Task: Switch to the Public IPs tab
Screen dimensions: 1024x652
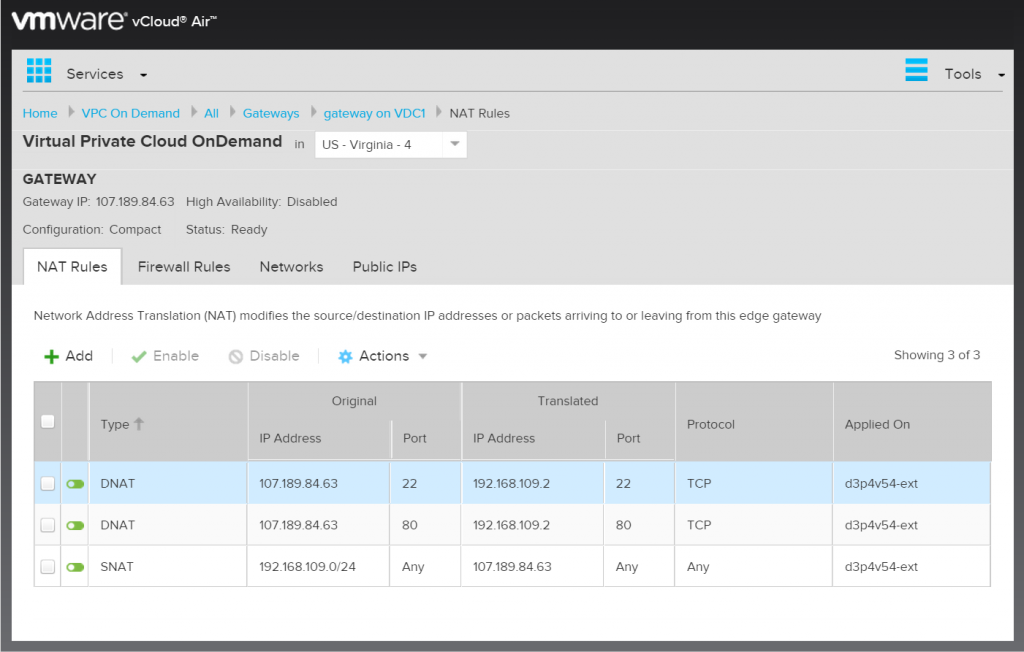Action: coord(385,267)
